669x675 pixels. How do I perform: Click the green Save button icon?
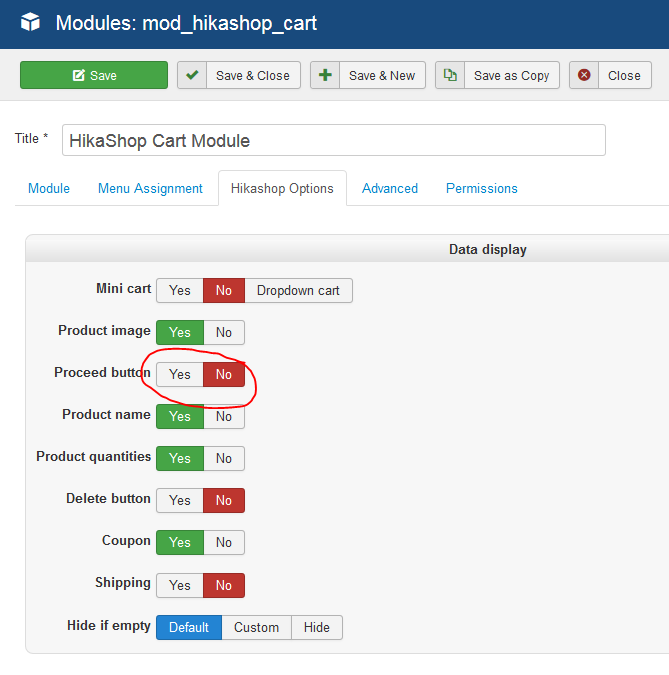pos(79,75)
